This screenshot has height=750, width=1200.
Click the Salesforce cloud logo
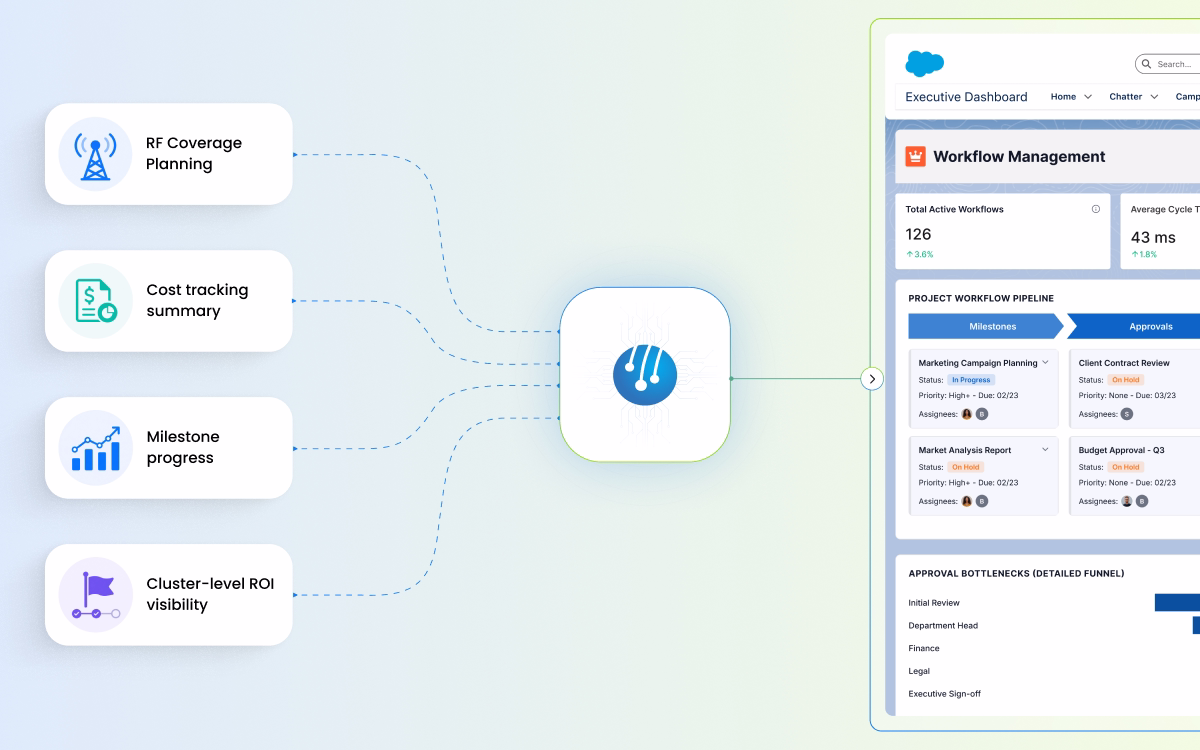pos(924,63)
